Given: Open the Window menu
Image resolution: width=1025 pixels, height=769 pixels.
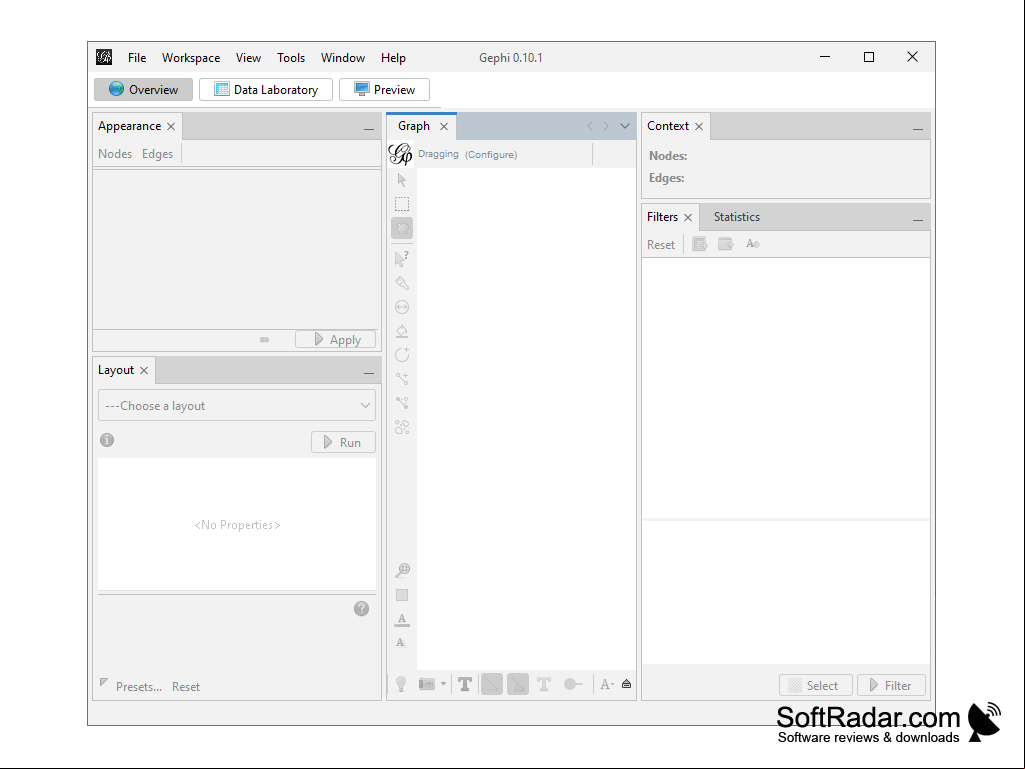Looking at the screenshot, I should 343,58.
